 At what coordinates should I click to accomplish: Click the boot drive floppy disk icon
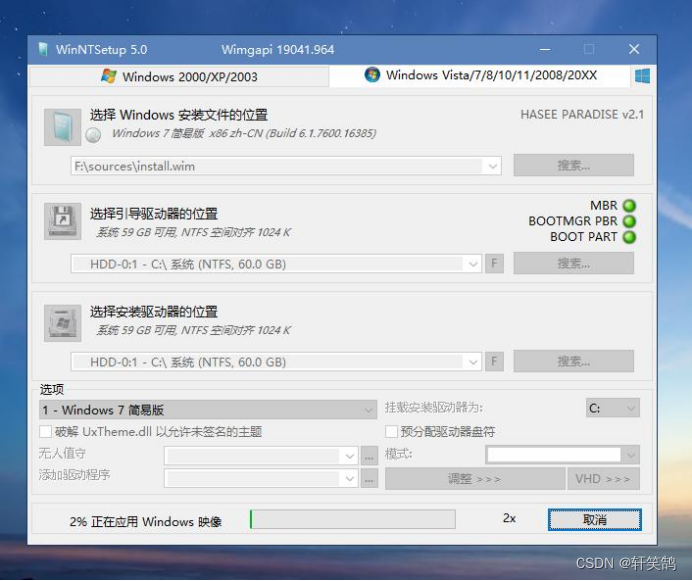point(62,221)
